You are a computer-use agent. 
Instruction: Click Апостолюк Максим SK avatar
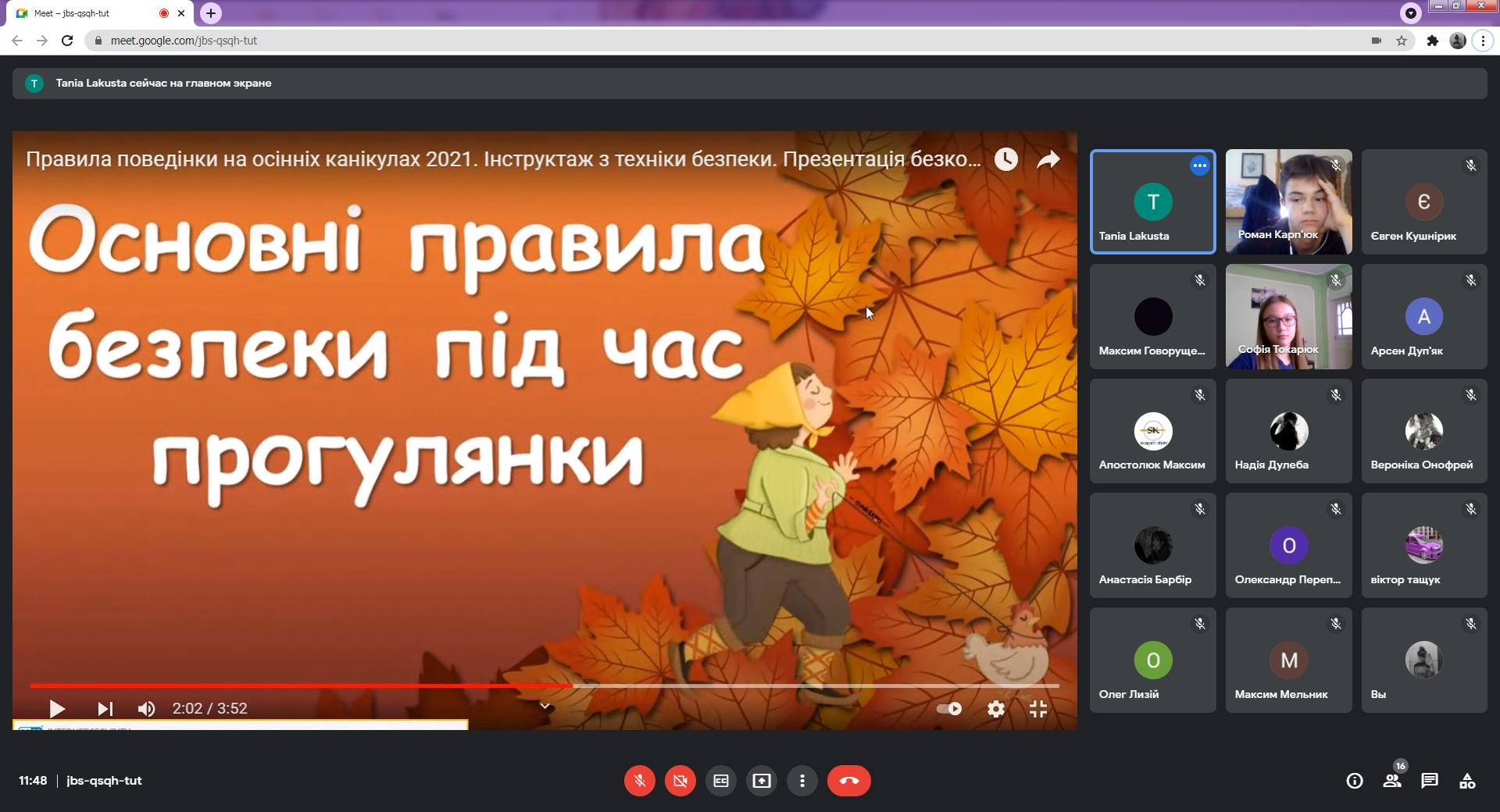1152,431
